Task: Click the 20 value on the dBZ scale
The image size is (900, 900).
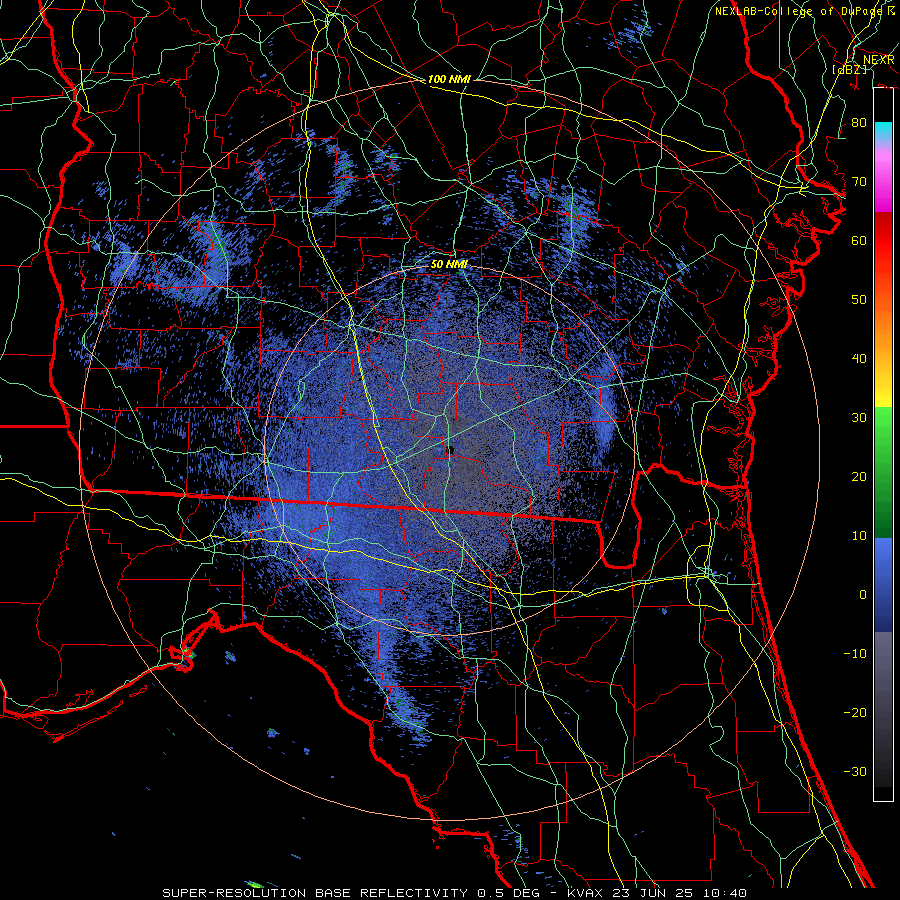Action: click(x=859, y=477)
